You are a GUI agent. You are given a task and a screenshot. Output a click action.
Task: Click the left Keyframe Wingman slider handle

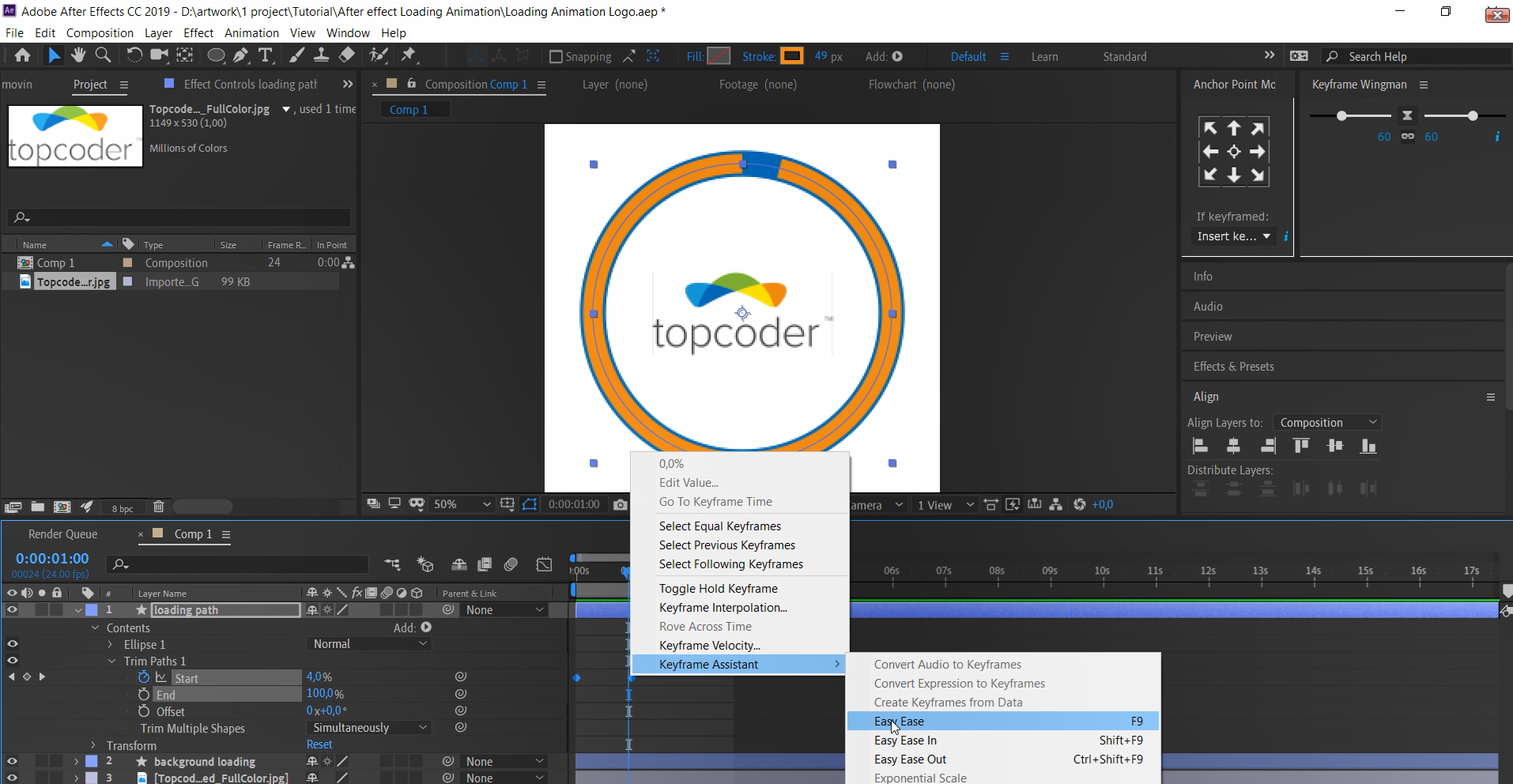tap(1341, 116)
